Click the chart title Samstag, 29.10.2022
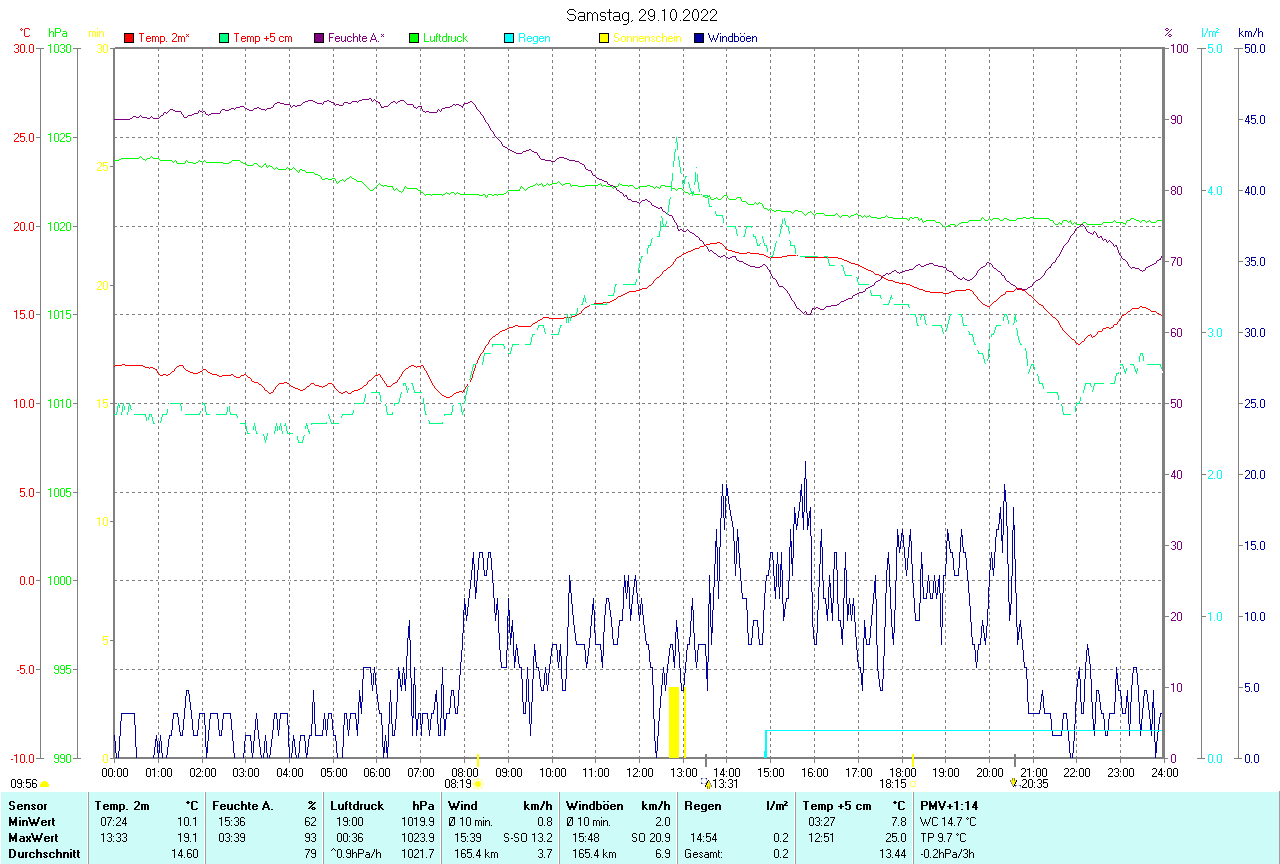 641,15
